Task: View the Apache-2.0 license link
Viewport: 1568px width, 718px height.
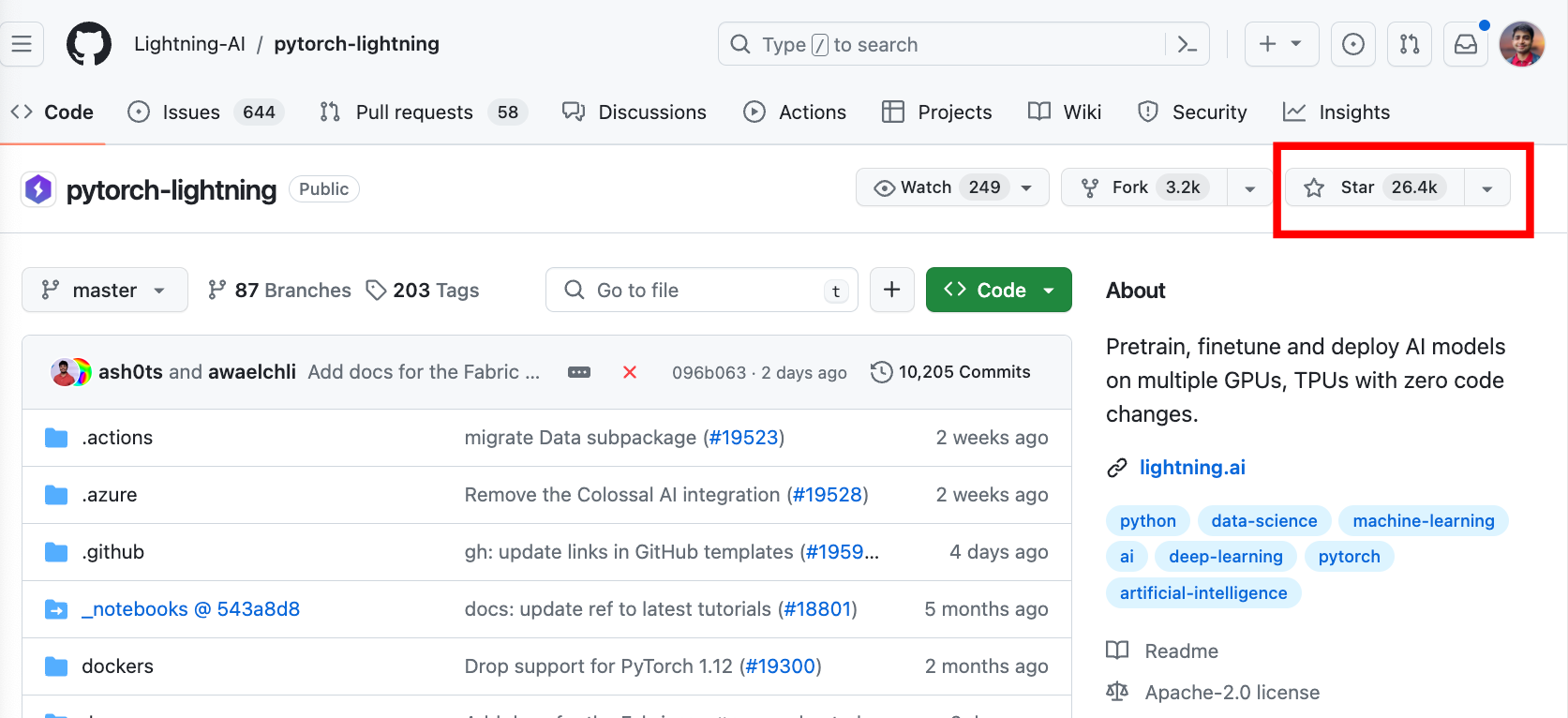Action: point(1213,693)
